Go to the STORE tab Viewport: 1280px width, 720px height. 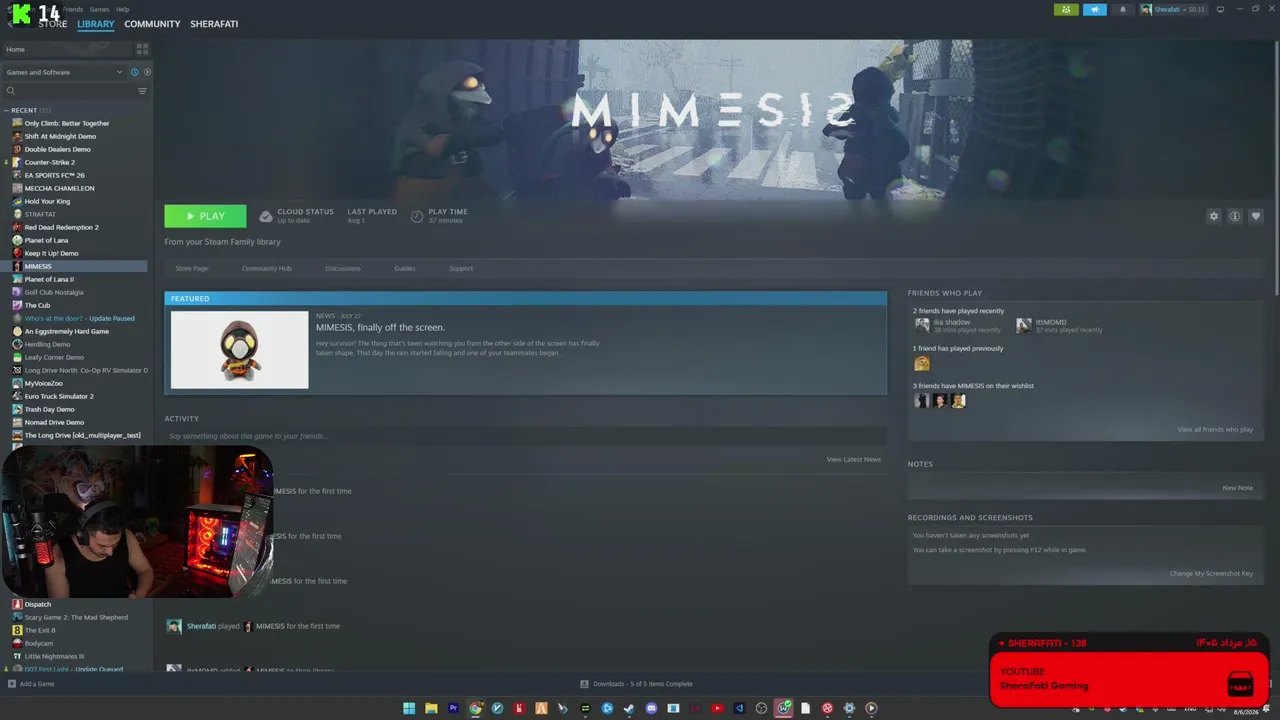coord(53,24)
